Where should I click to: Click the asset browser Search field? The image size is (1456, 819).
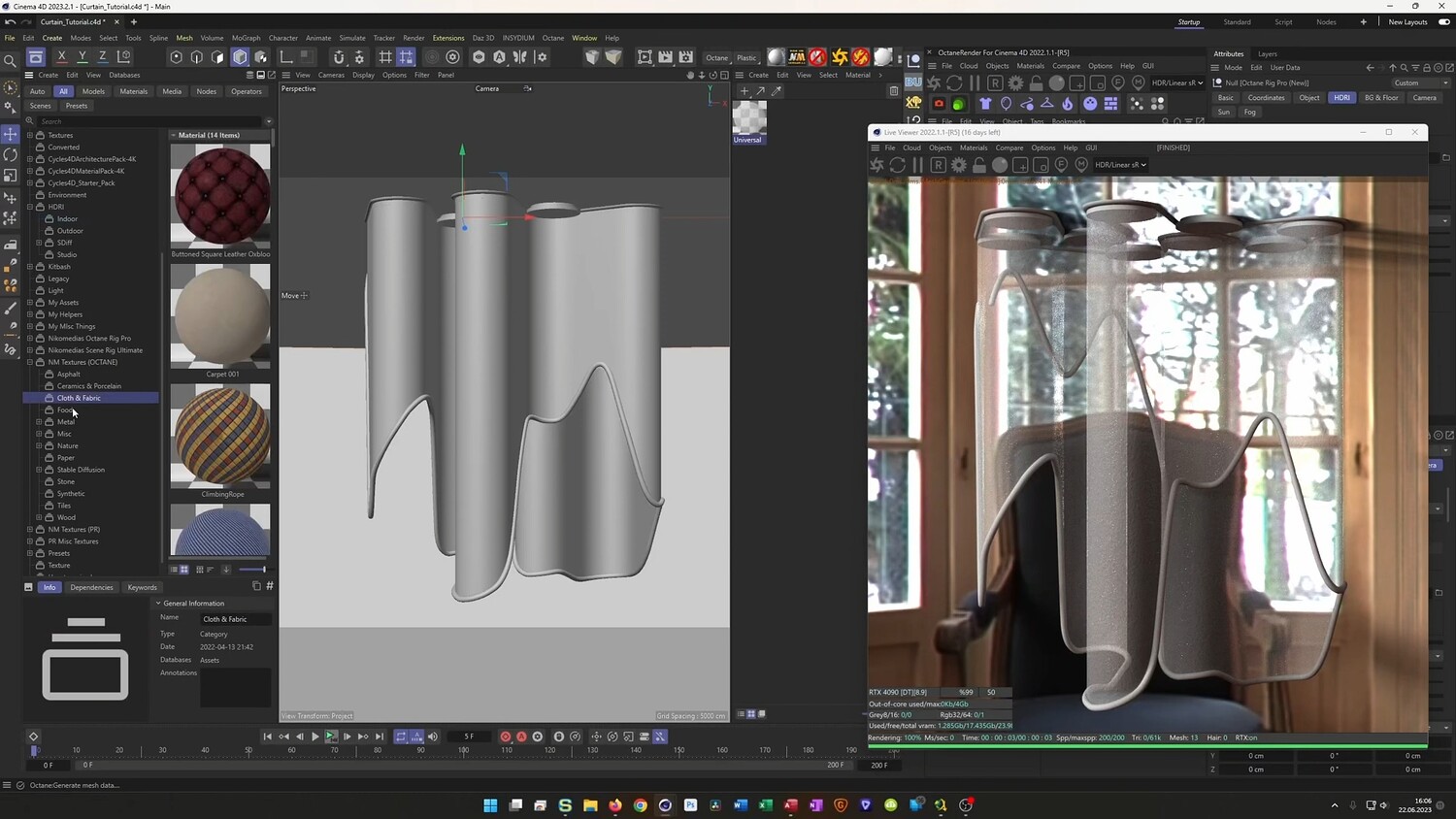[150, 121]
